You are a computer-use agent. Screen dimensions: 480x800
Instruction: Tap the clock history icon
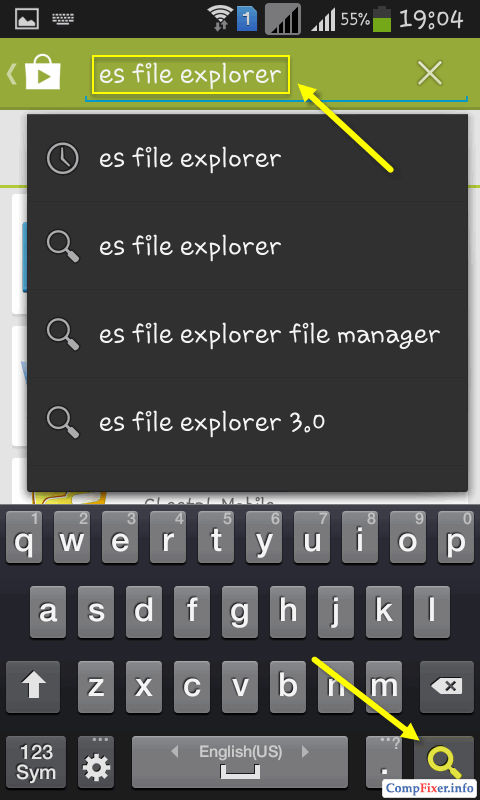(x=63, y=158)
